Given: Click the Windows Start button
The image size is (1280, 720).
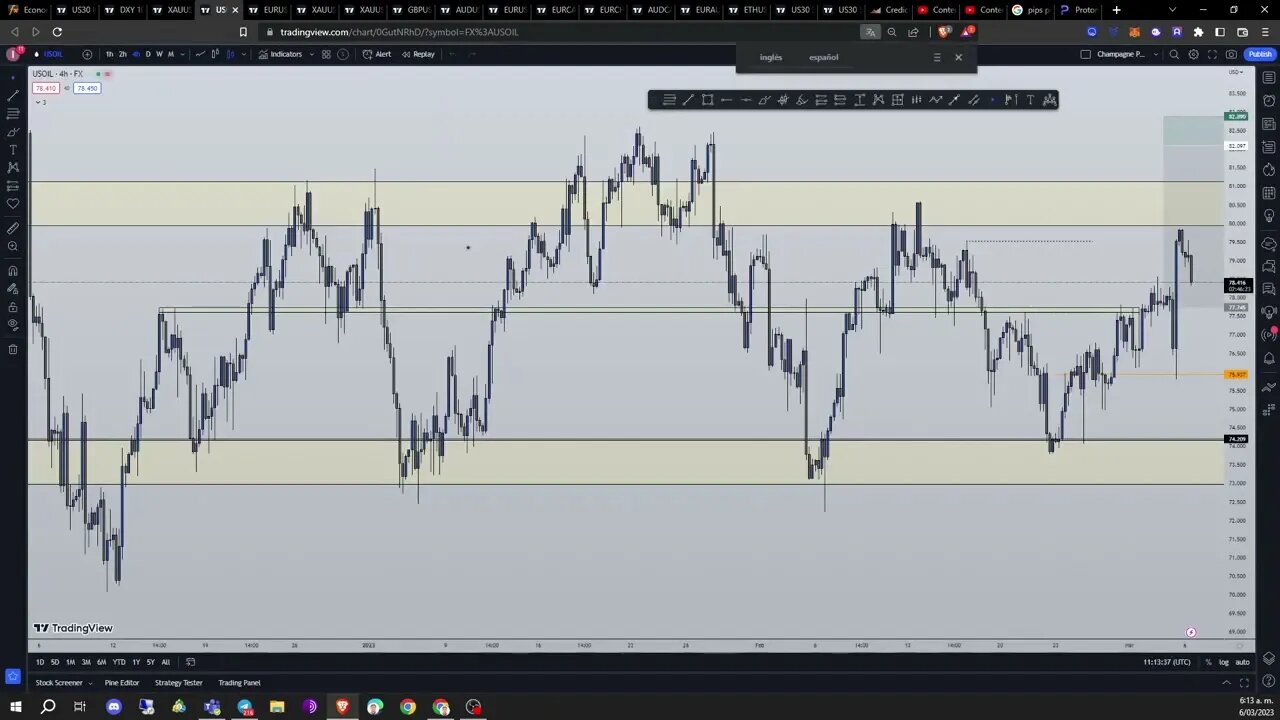Looking at the screenshot, I should coord(15,707).
